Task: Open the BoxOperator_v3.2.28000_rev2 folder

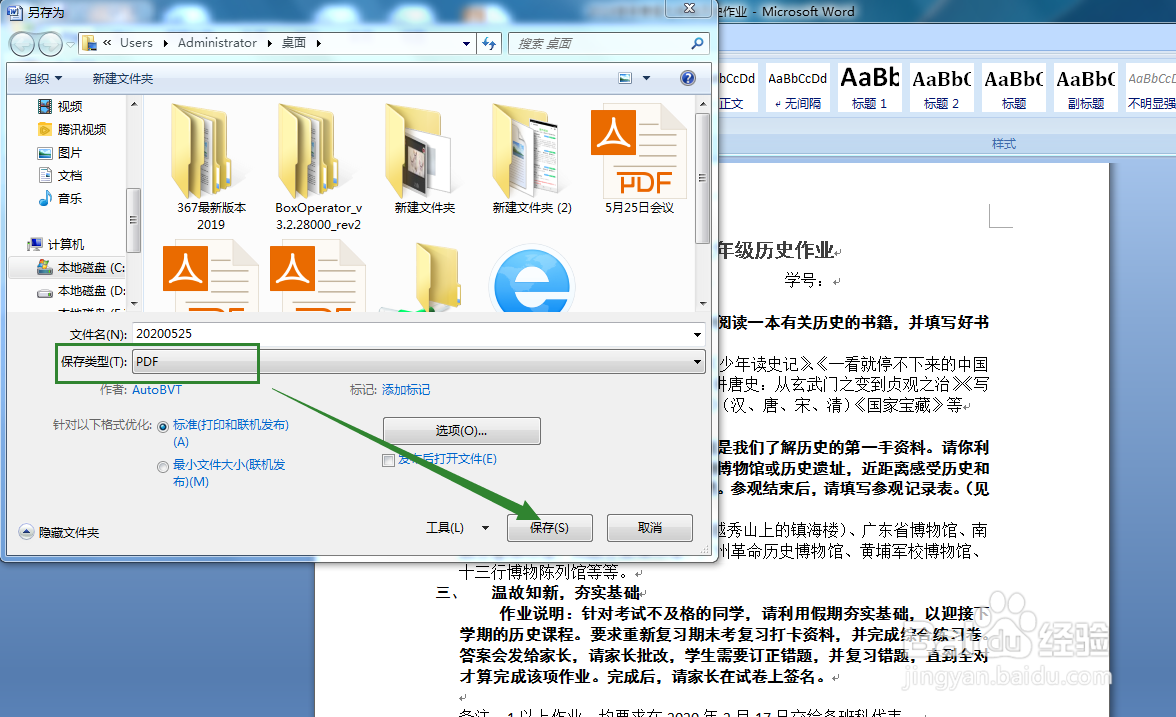Action: coord(318,168)
